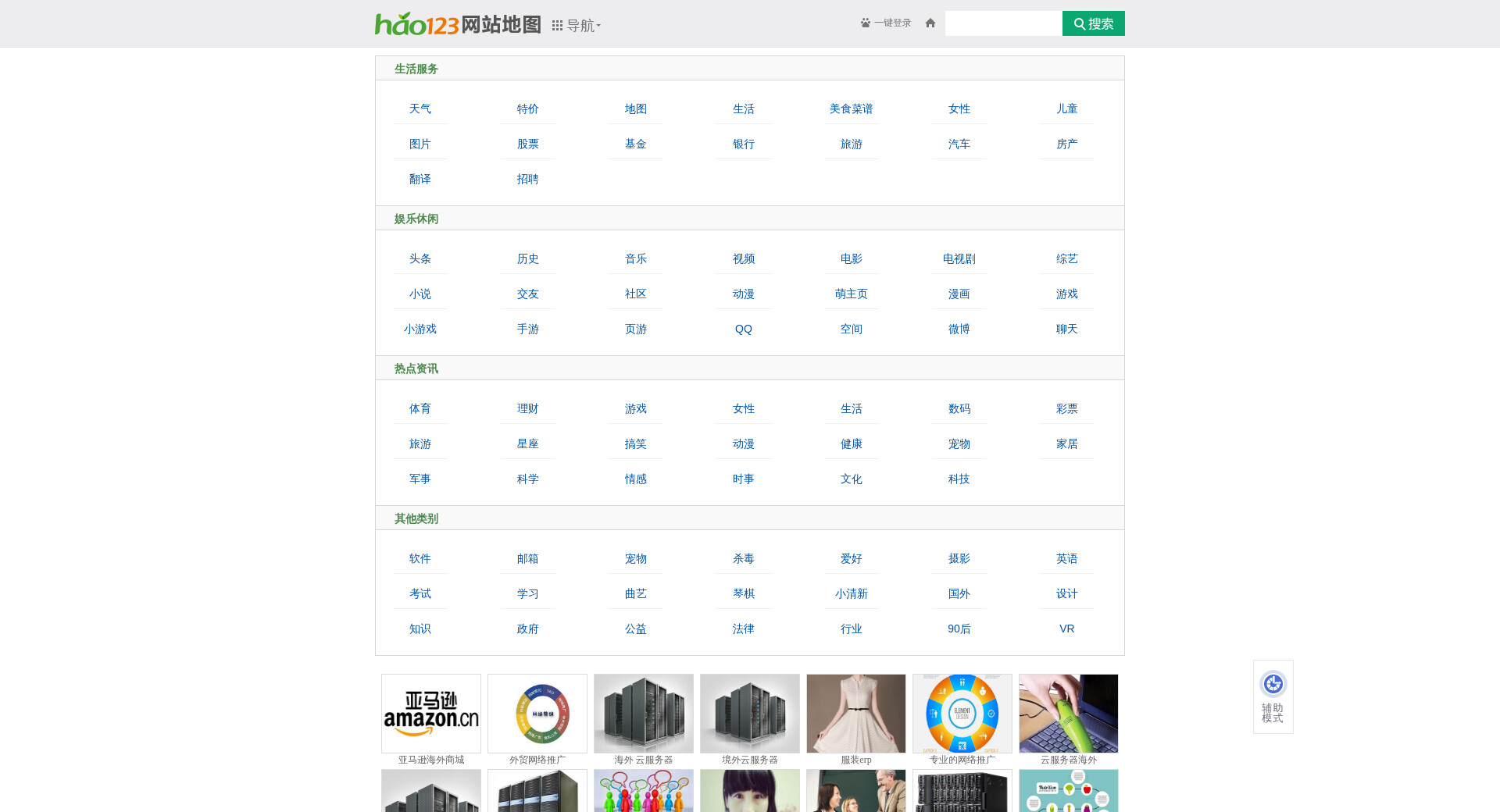Select the 银行 link
The image size is (1500, 812).
click(x=744, y=144)
